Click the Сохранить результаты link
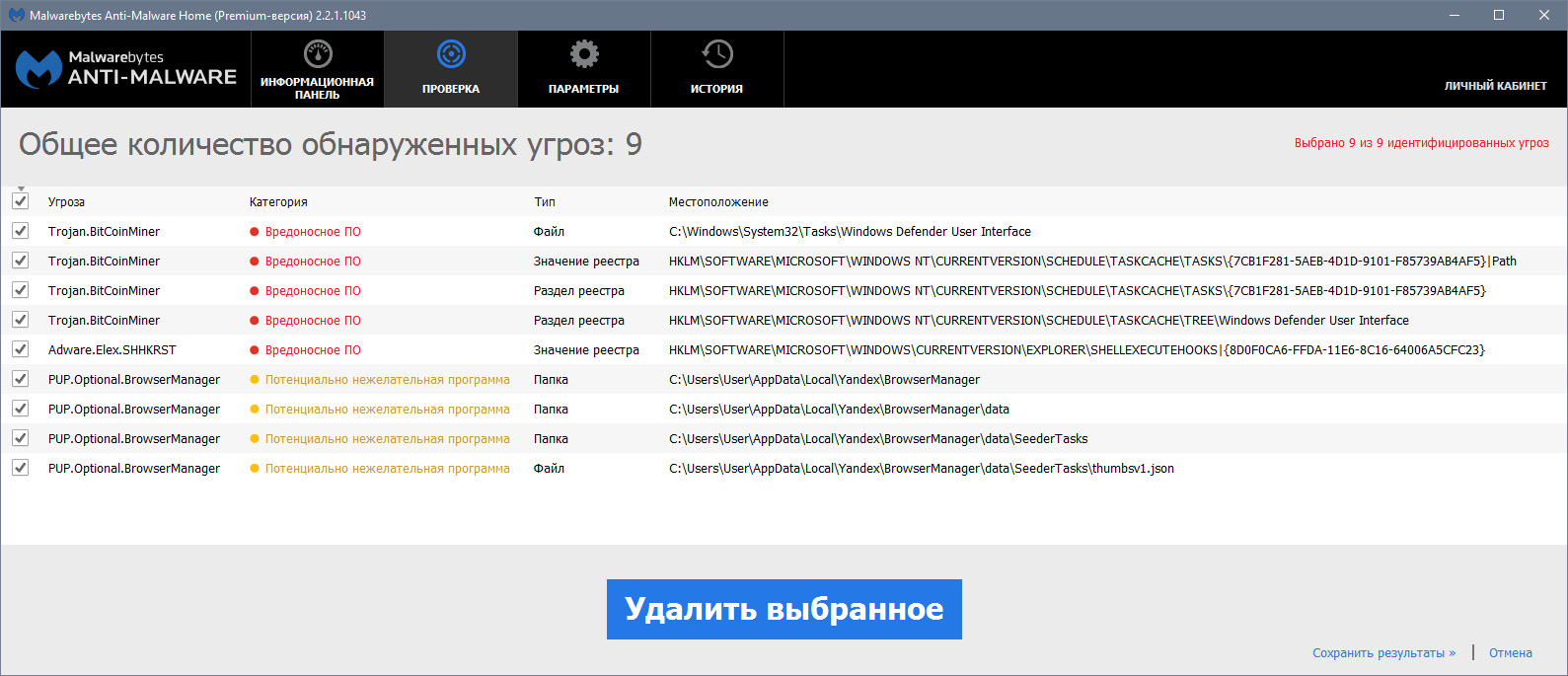This screenshot has width=1568, height=676. (x=1383, y=653)
